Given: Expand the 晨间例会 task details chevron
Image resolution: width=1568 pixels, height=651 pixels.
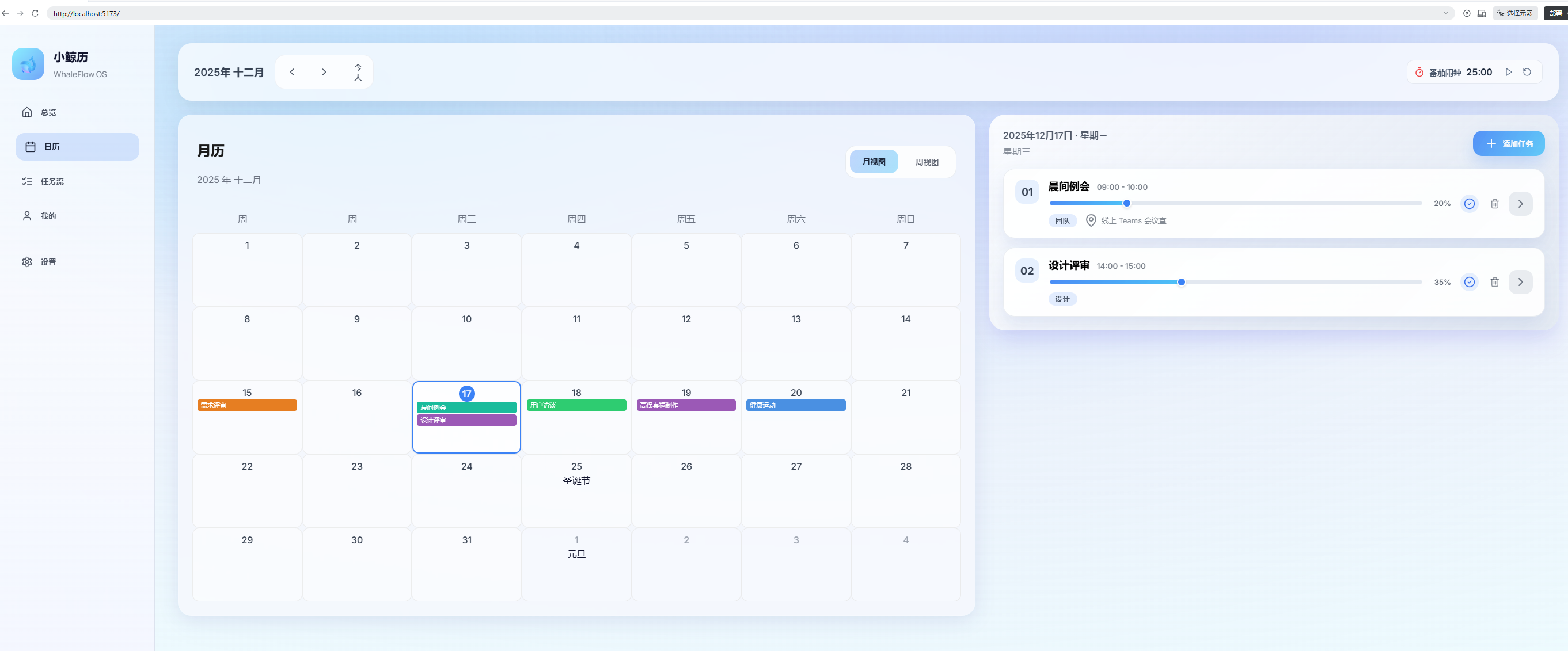Looking at the screenshot, I should tap(1520, 204).
